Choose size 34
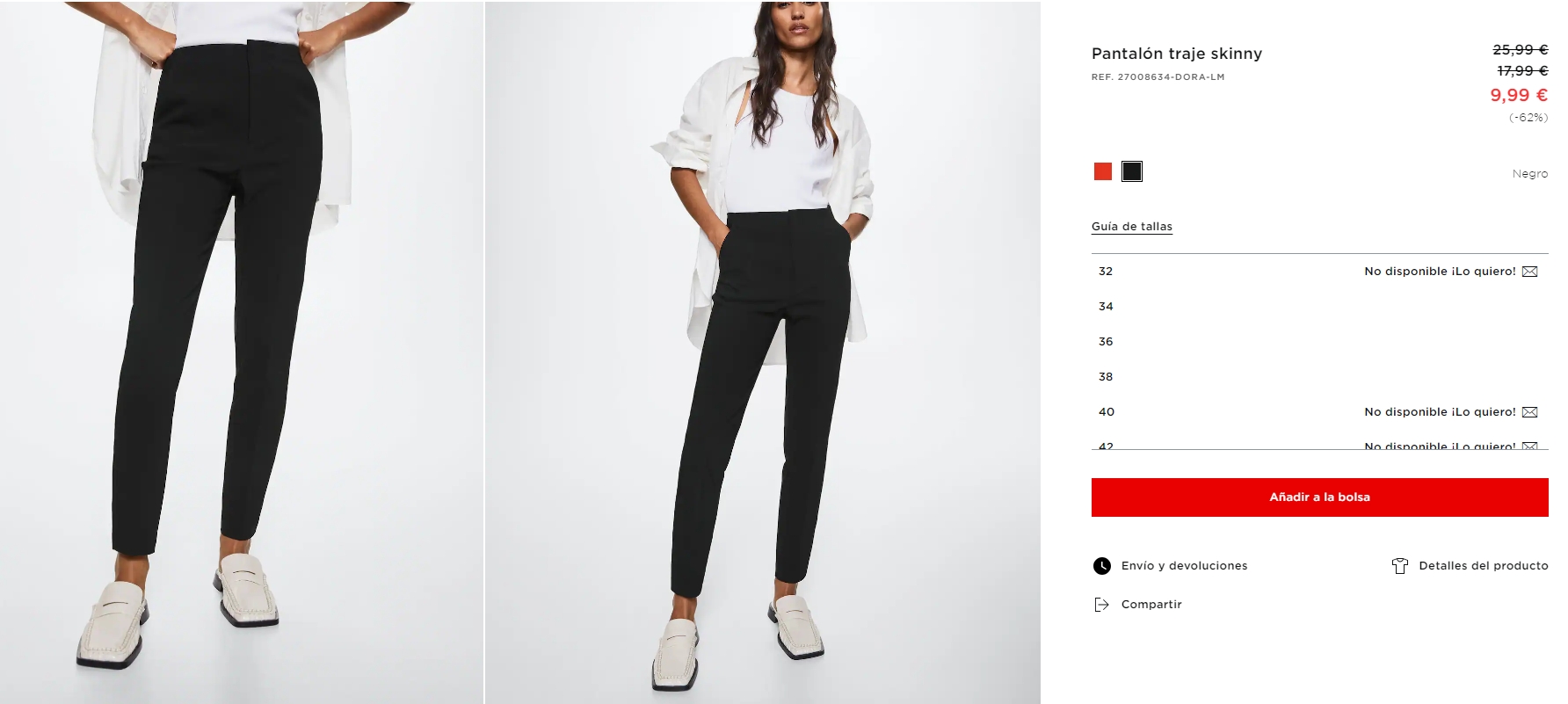This screenshot has width=1568, height=704. (1319, 307)
